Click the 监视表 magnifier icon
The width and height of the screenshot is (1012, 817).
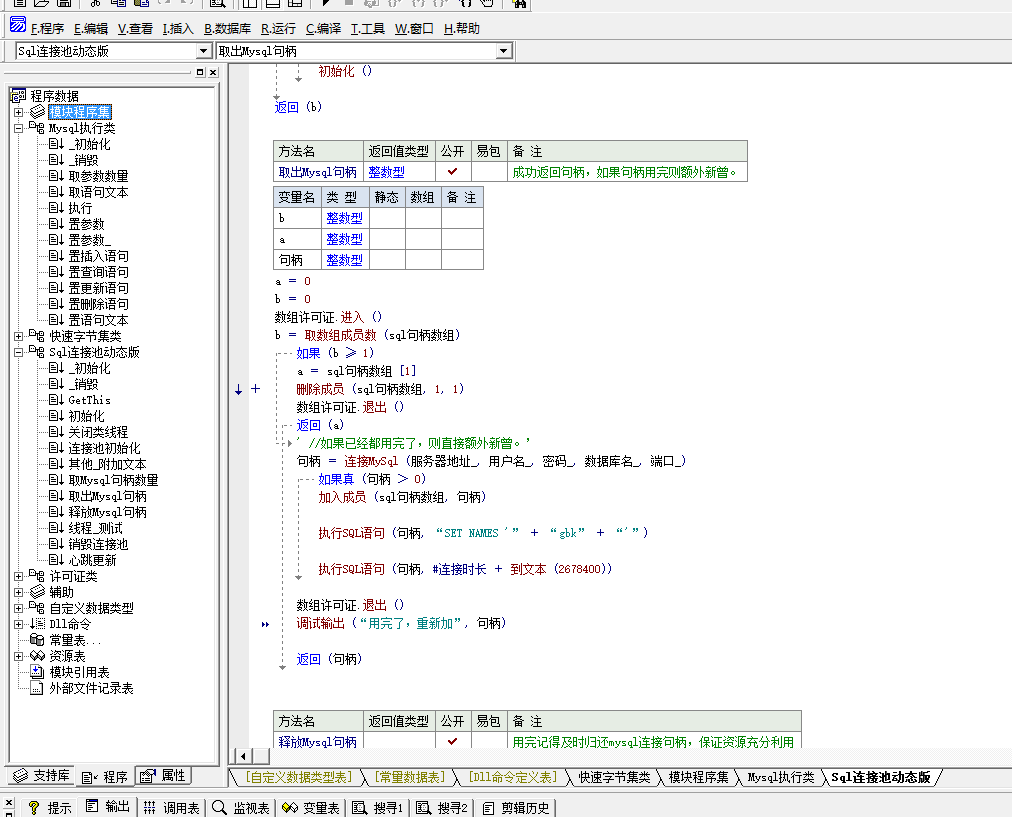219,807
